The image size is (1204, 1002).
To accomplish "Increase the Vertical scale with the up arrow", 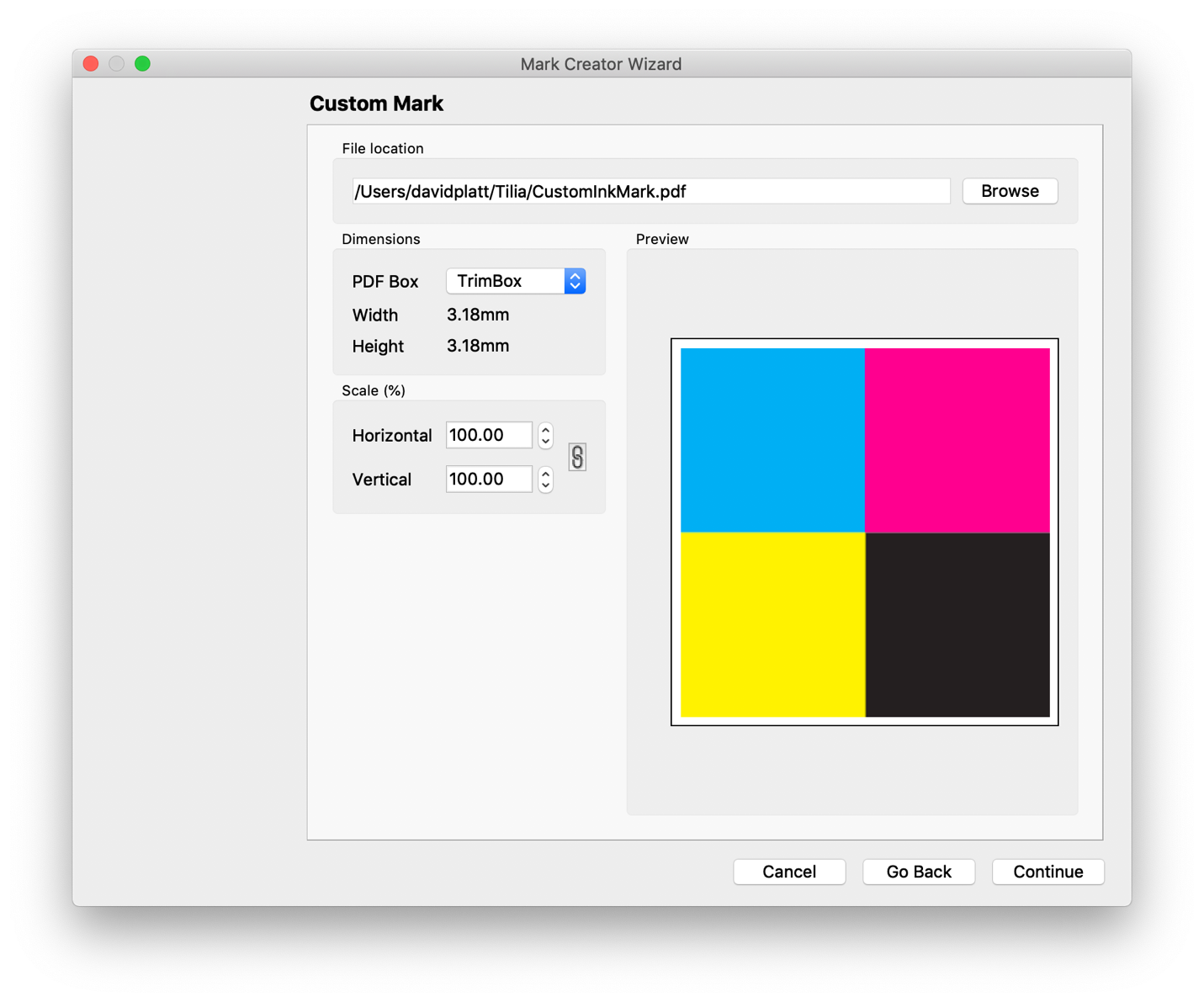I will click(x=545, y=474).
